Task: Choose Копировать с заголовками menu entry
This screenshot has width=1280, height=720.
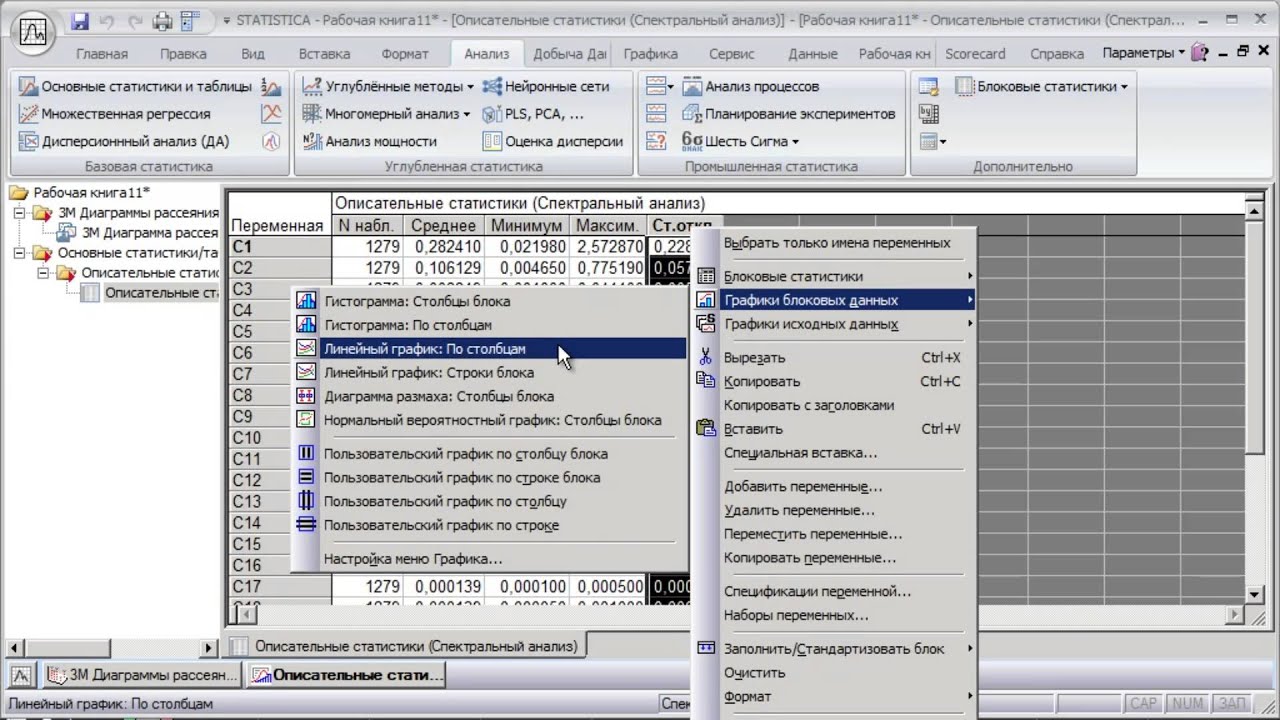Action: [808, 405]
